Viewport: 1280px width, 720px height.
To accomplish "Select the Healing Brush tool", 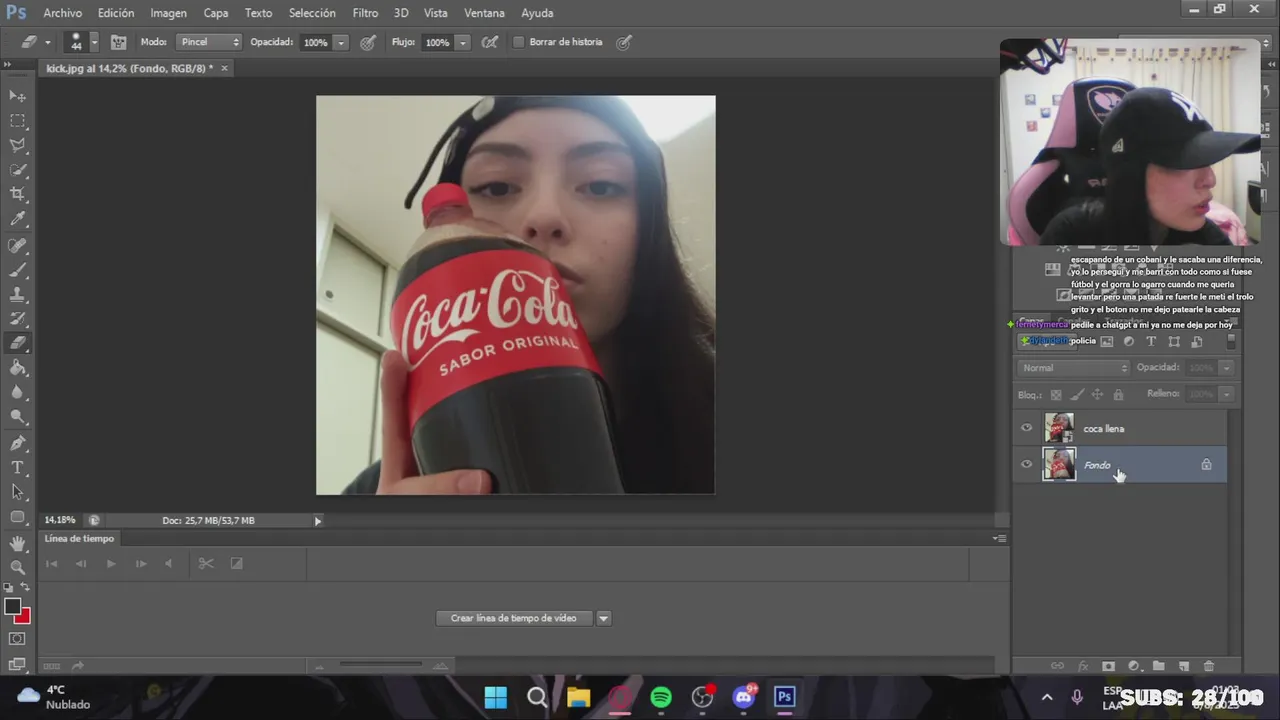I will 18,245.
